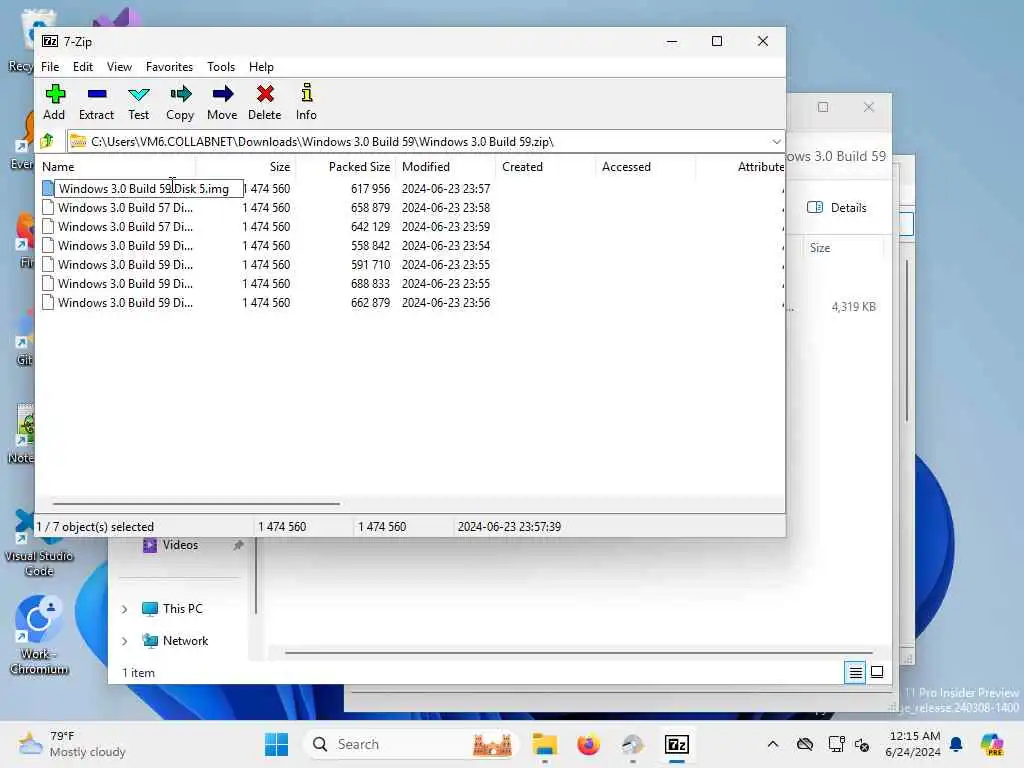Screen dimensions: 1024x768
Task: Open the clock showing 12:15 AM
Action: click(x=914, y=744)
